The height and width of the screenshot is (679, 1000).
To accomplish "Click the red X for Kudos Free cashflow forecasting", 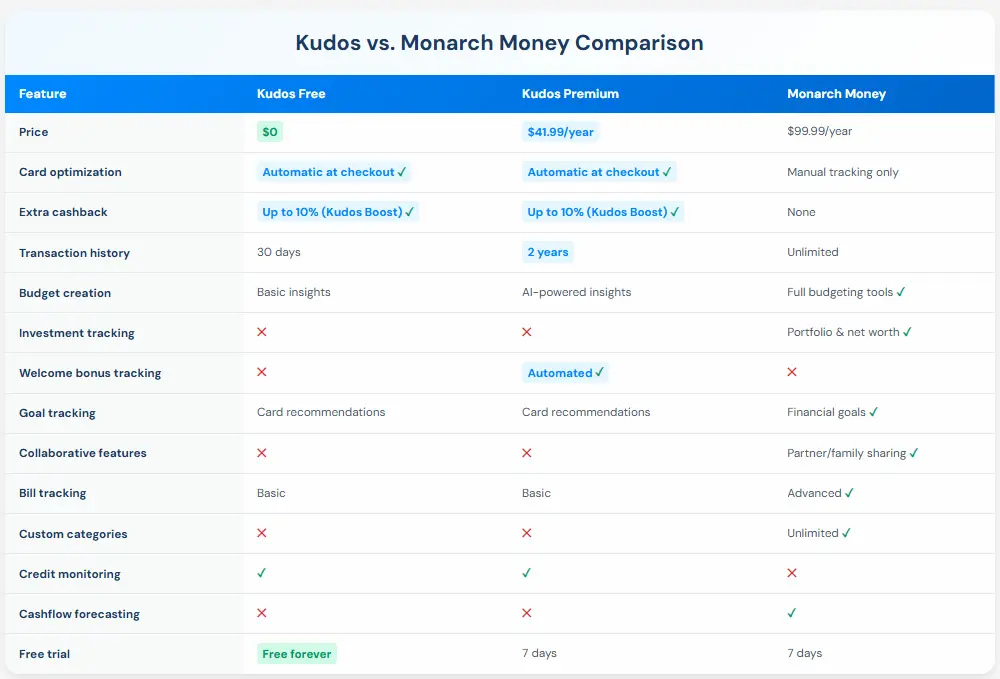I will (x=261, y=613).
